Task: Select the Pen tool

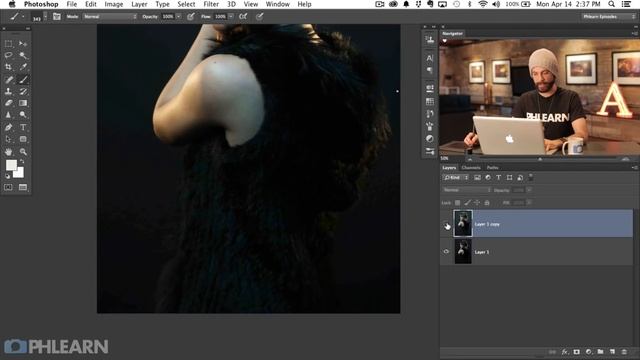Action: tap(9, 127)
